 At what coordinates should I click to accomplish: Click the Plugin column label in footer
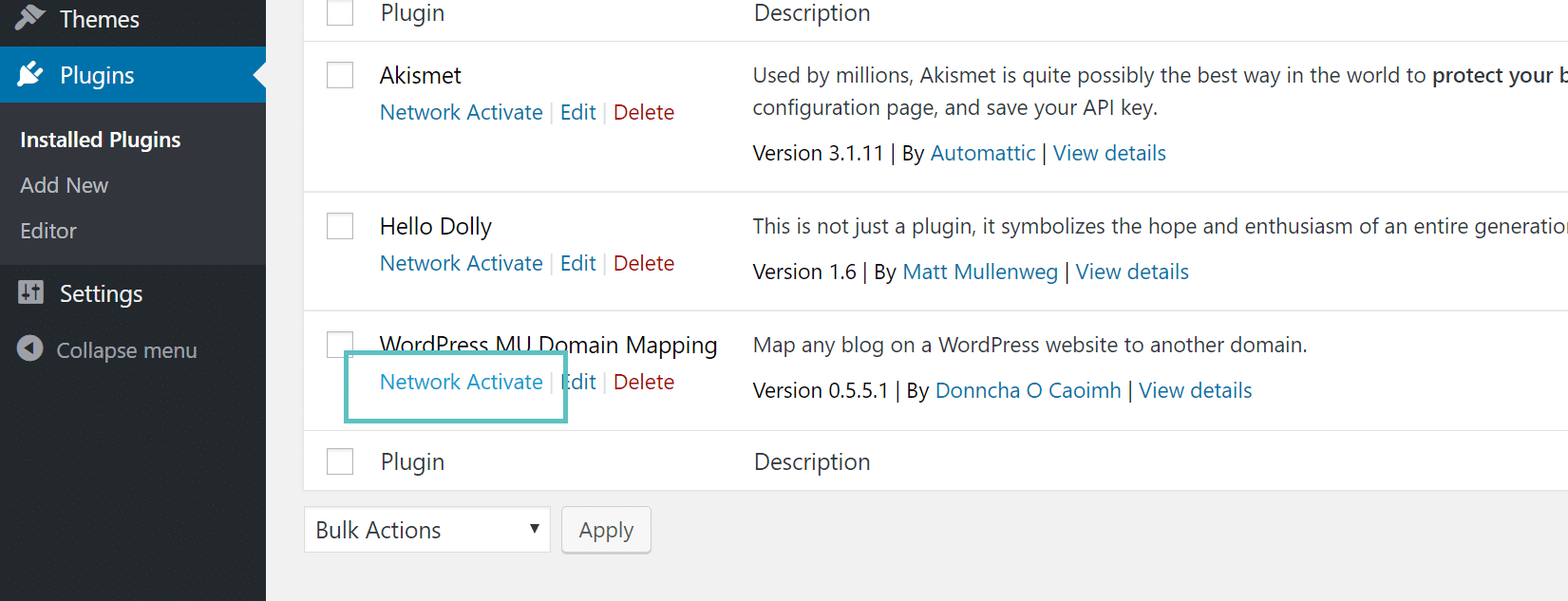pyautogui.click(x=412, y=461)
